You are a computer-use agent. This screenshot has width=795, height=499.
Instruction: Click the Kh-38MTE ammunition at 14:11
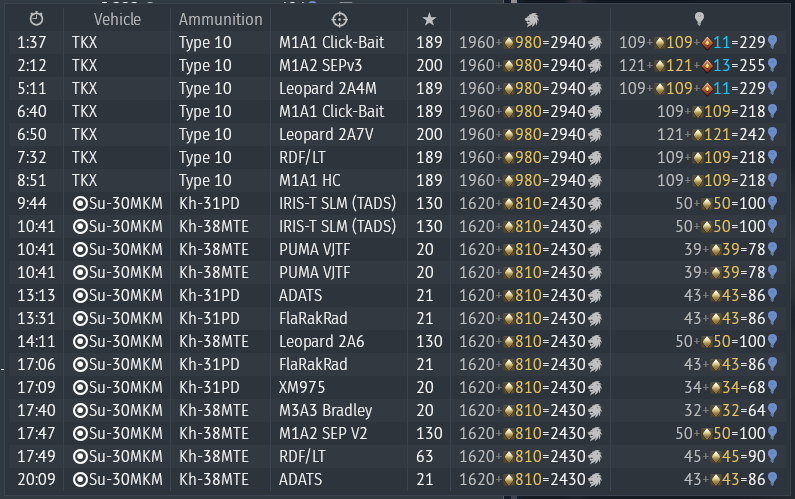214,341
